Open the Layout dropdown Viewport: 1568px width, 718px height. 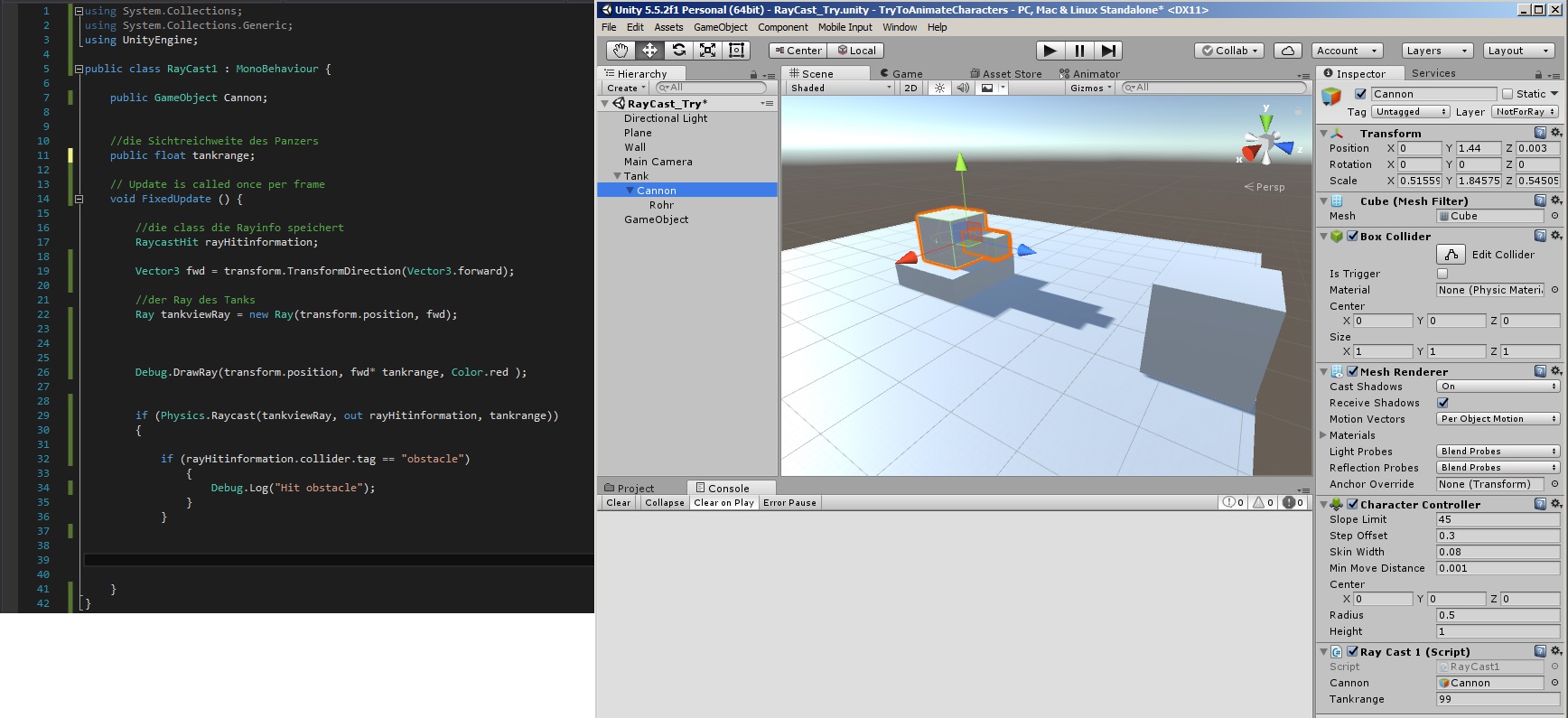(1519, 51)
